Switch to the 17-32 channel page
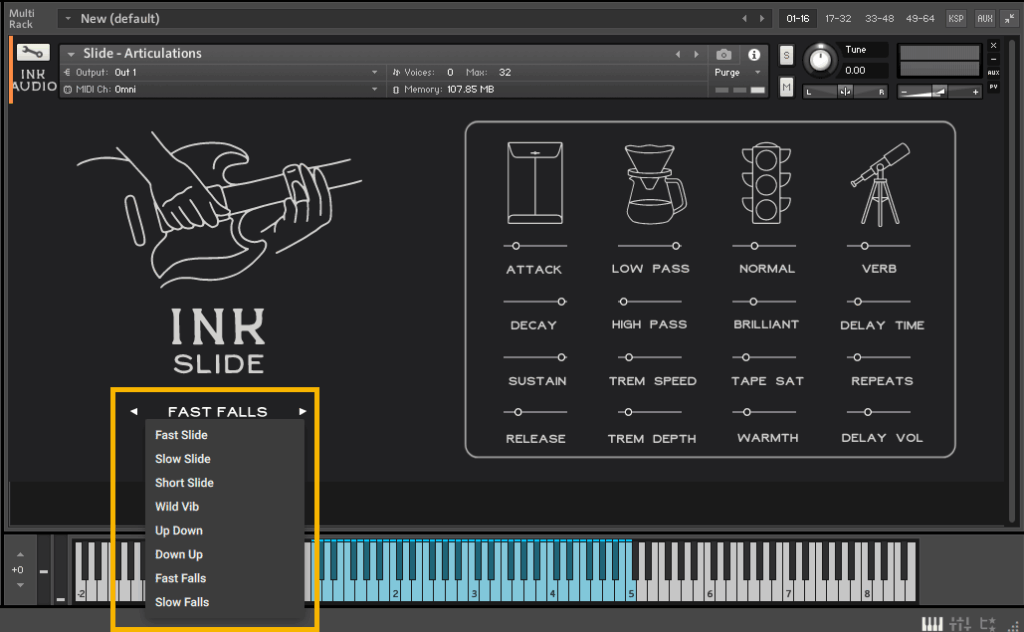Viewport: 1024px width, 632px height. 838,18
